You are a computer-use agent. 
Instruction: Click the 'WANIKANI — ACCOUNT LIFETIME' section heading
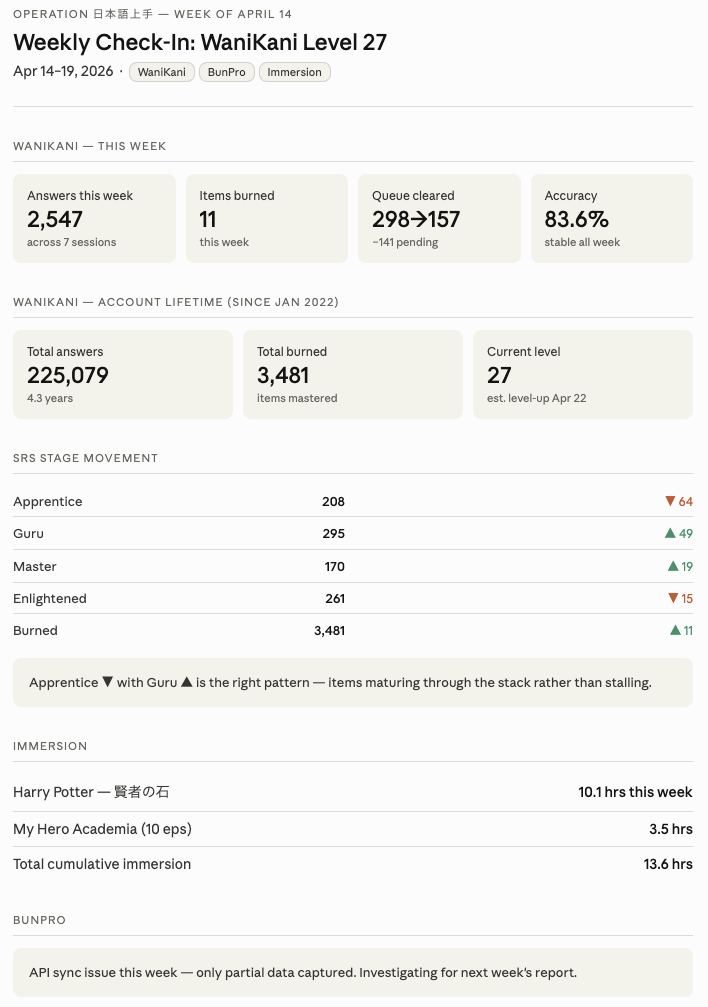[175, 302]
